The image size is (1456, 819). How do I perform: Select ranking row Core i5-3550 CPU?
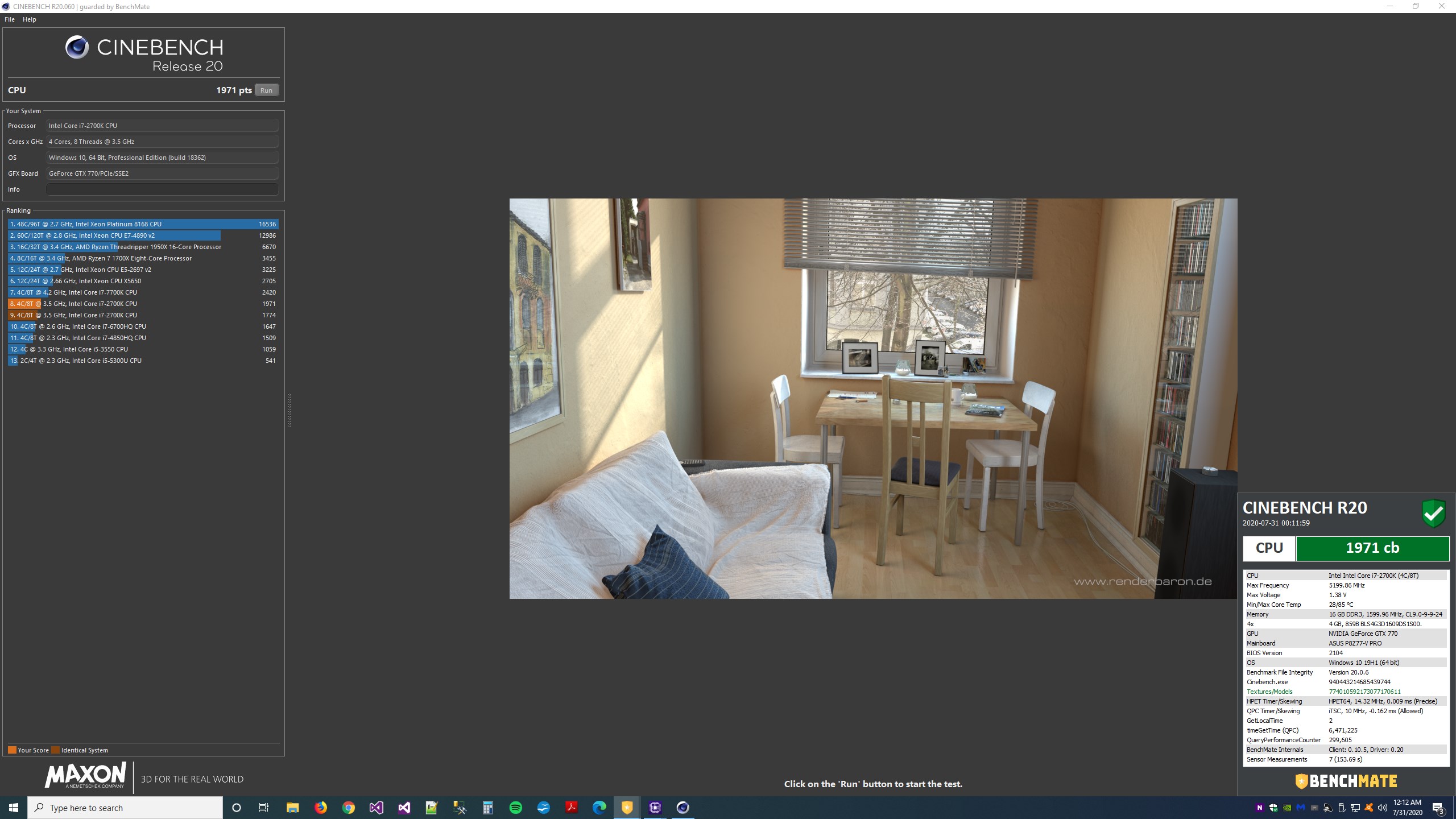143,349
